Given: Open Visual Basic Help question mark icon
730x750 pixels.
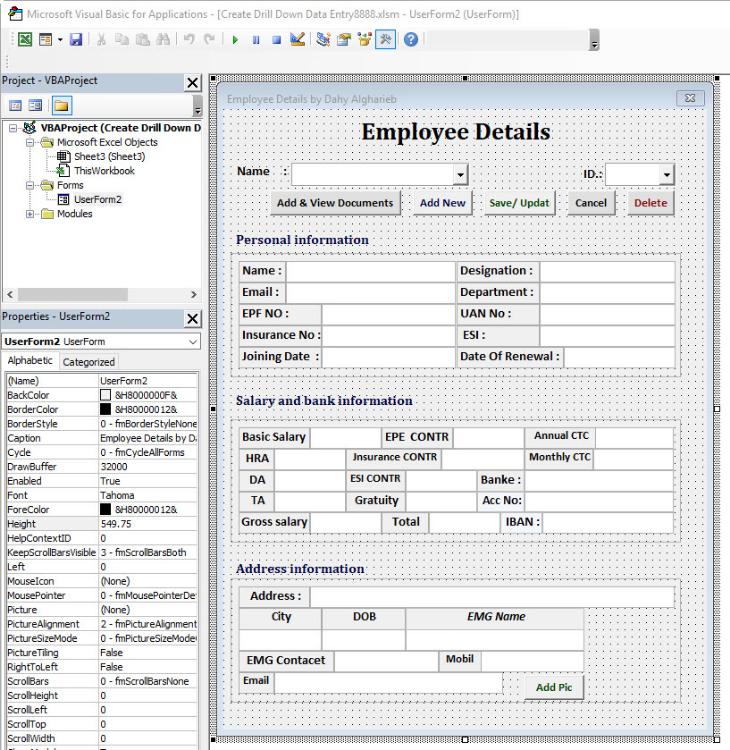Looking at the screenshot, I should click(411, 39).
